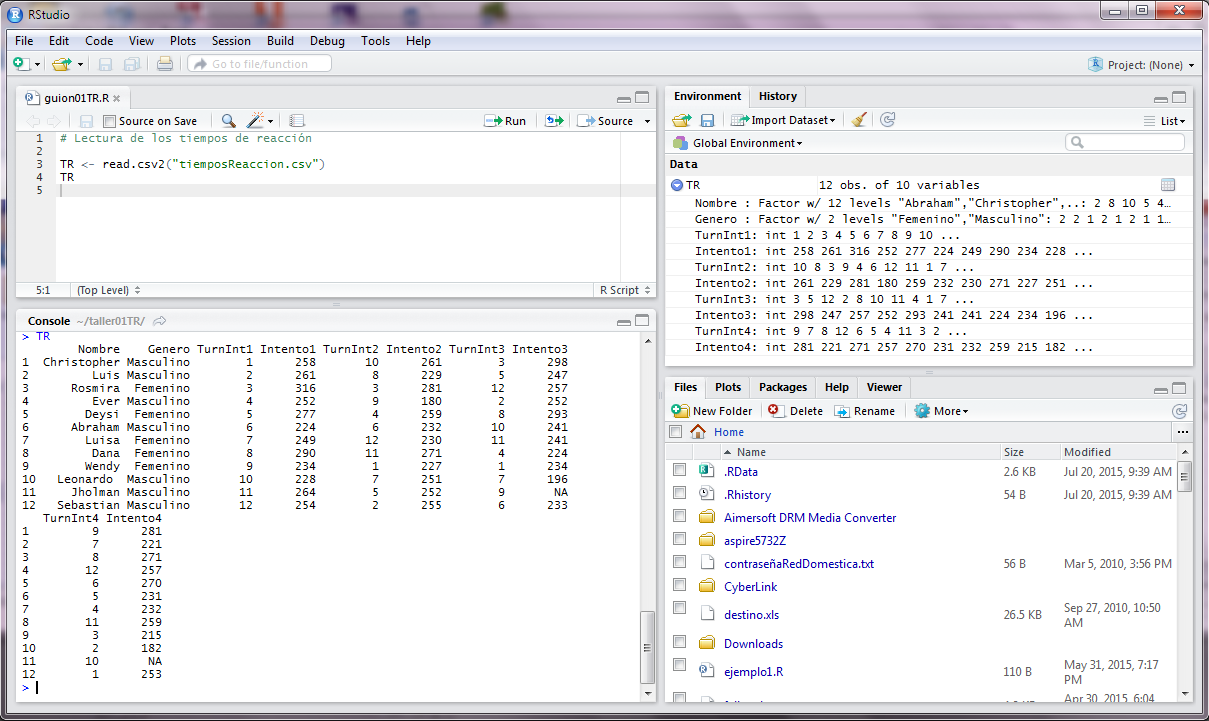
Task: Click the console's view current directory arrow
Action: (159, 321)
